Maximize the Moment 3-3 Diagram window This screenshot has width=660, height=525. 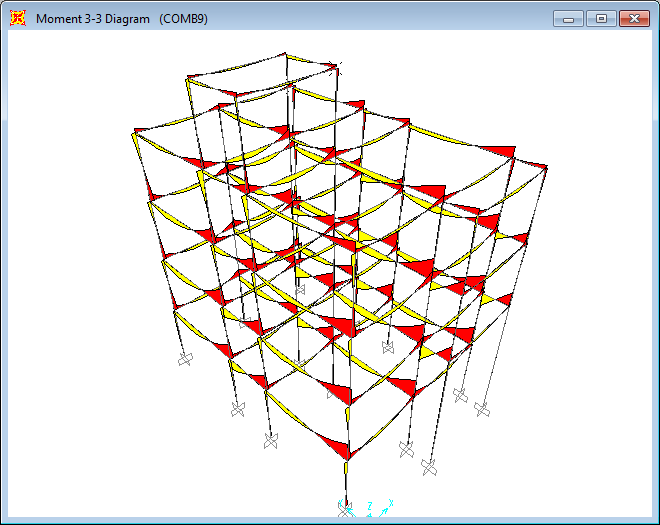[x=601, y=18]
